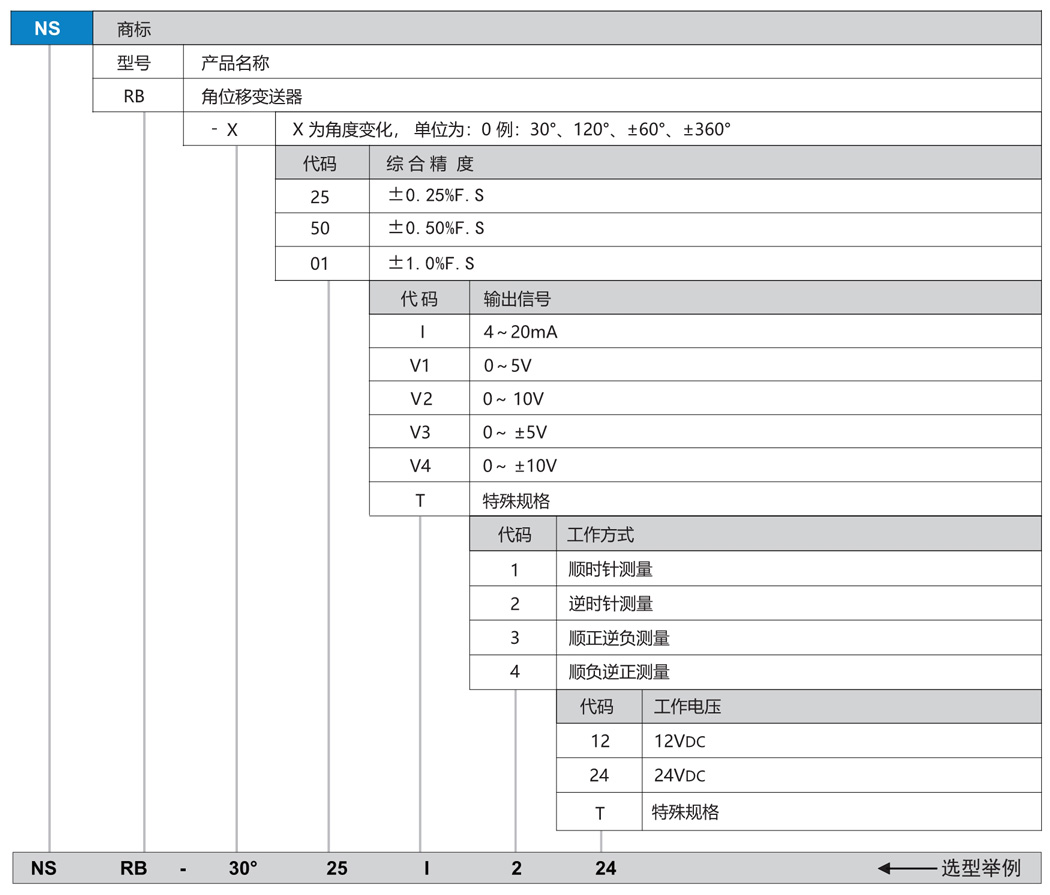Screen dimensions: 1050x895
Task: Select the 商标 header row
Action: [x=134, y=29]
